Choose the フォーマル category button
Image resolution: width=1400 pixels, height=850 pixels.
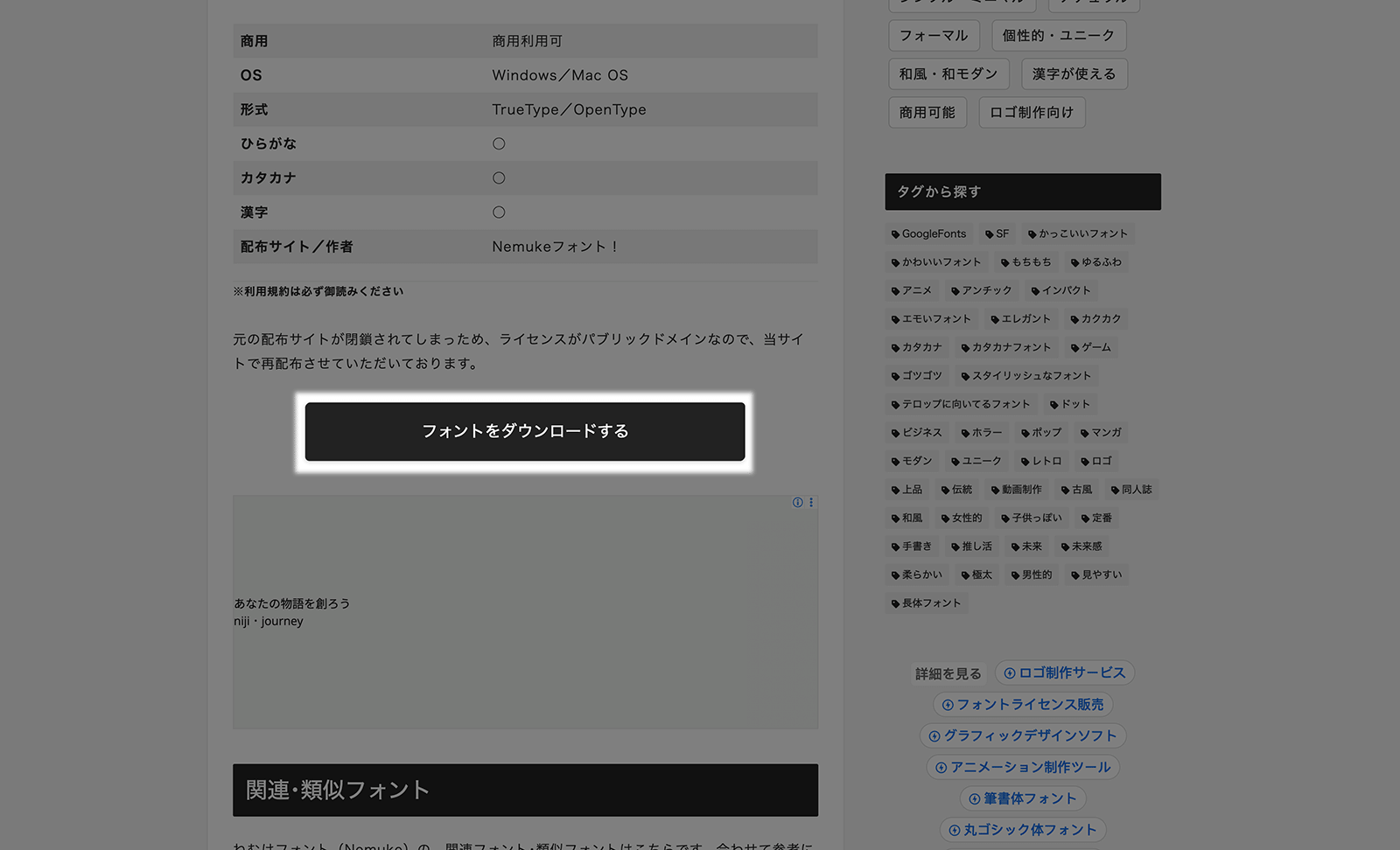[x=933, y=36]
